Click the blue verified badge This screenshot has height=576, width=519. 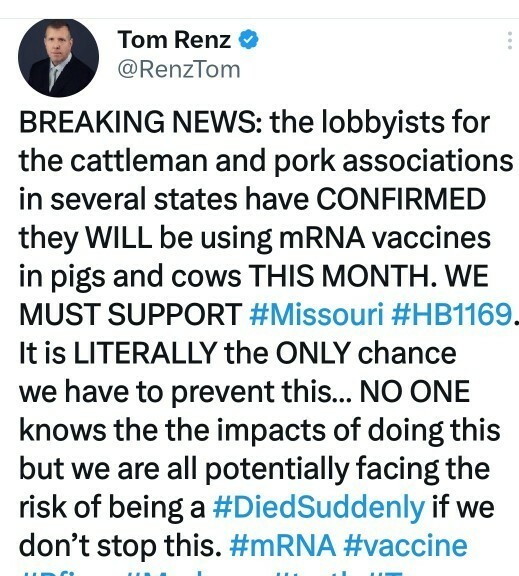tap(249, 39)
